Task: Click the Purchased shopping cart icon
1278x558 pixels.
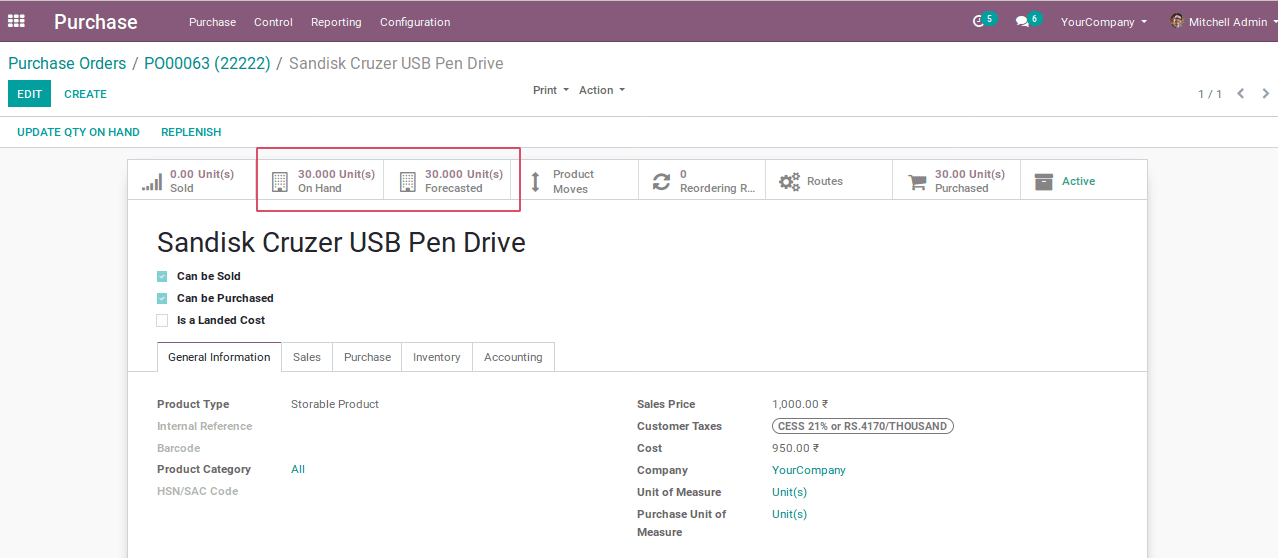Action: pyautogui.click(x=917, y=182)
